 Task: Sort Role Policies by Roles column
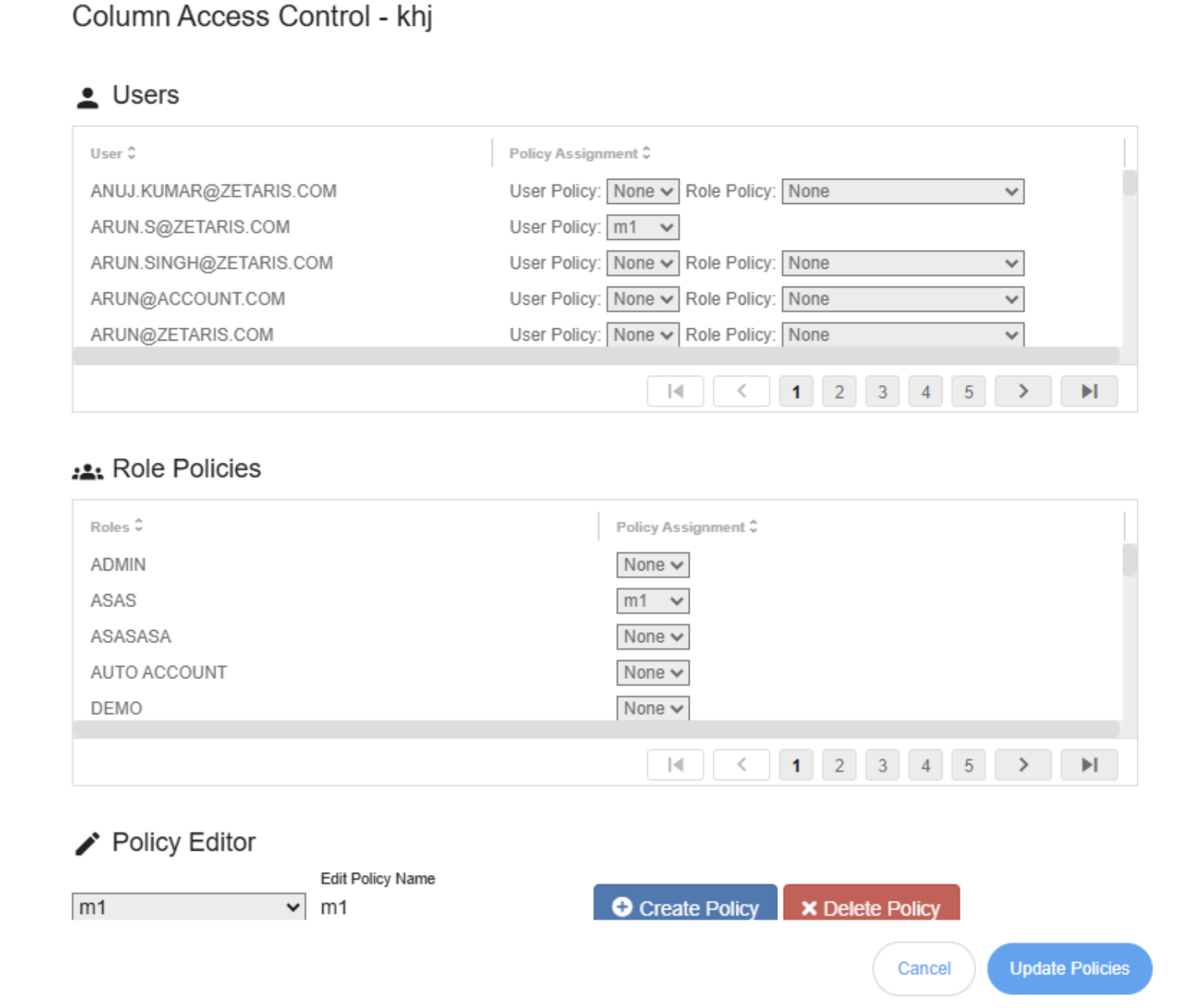point(116,527)
